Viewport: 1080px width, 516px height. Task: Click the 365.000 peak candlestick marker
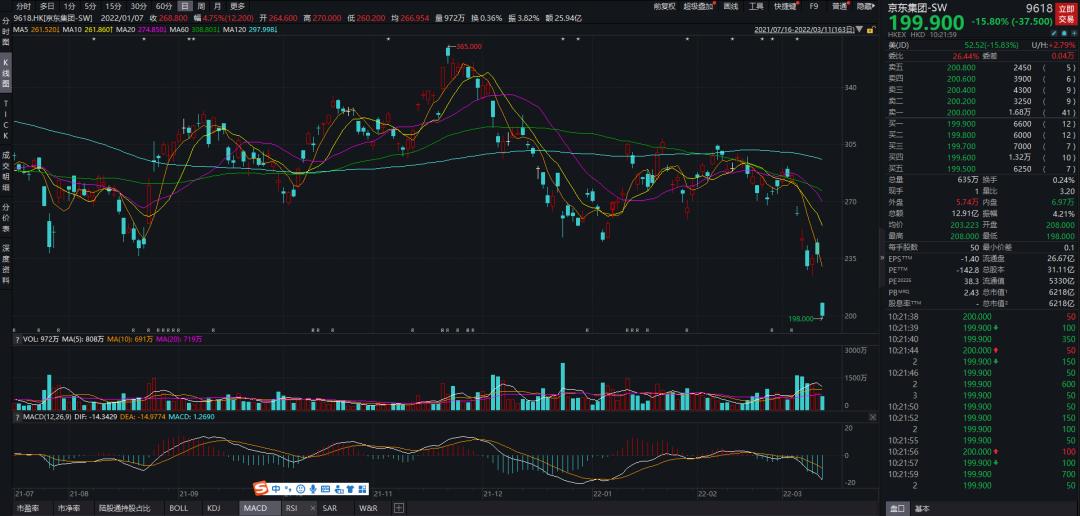pyautogui.click(x=450, y=52)
